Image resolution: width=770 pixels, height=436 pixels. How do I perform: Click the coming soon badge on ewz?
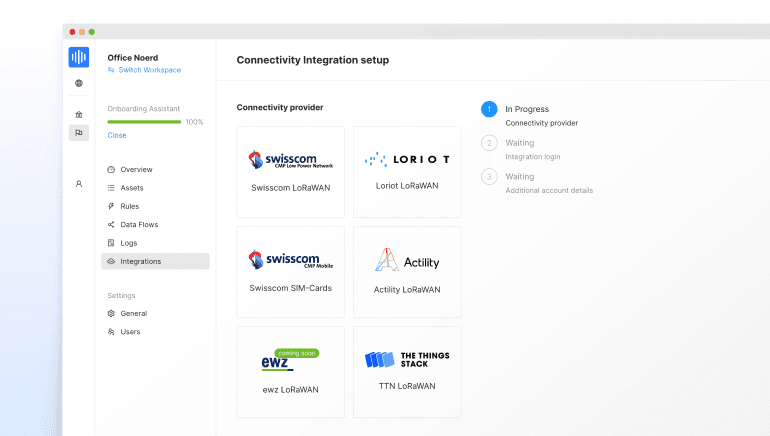coord(297,353)
